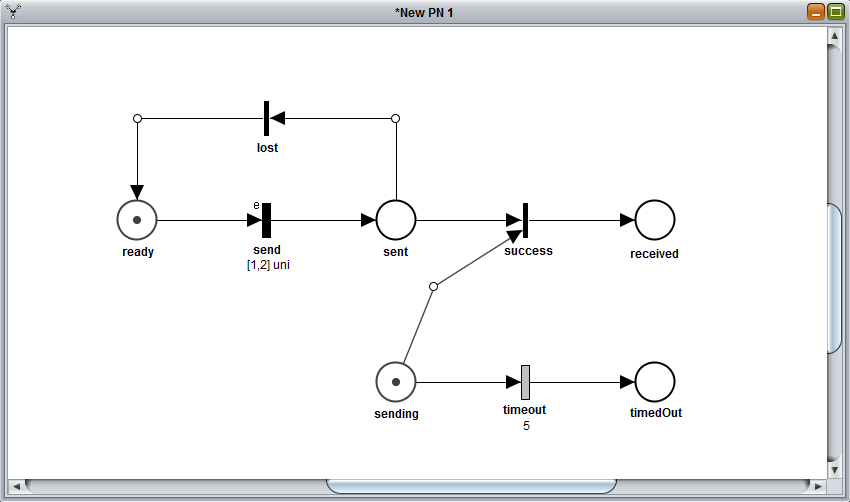
Task: Click the 'timedOut' place circle
Action: 655,382
